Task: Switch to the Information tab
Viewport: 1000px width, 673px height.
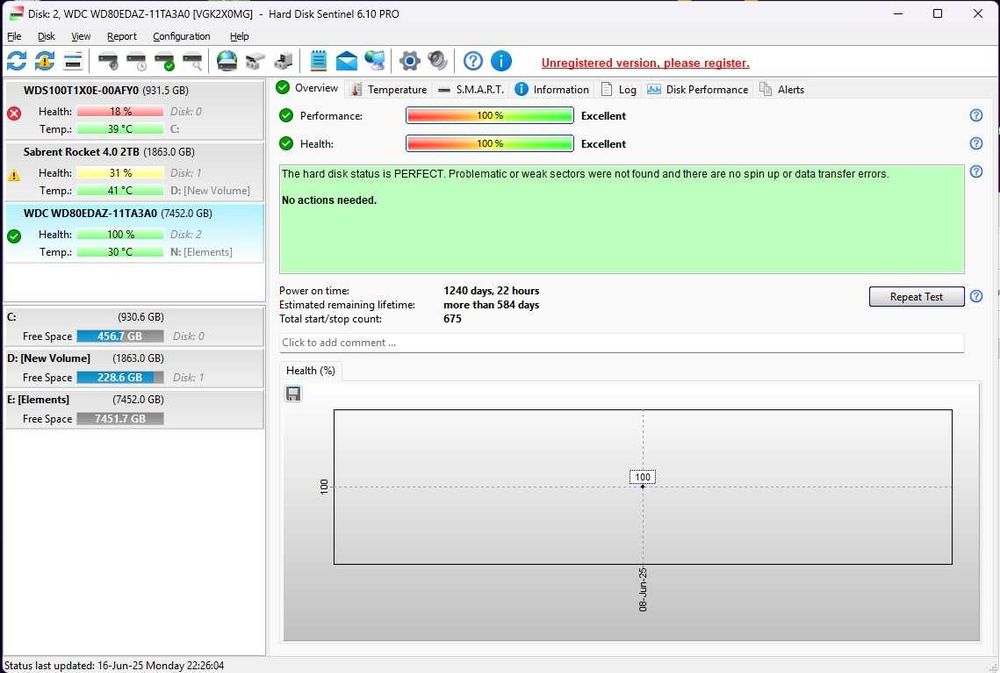Action: pos(552,89)
